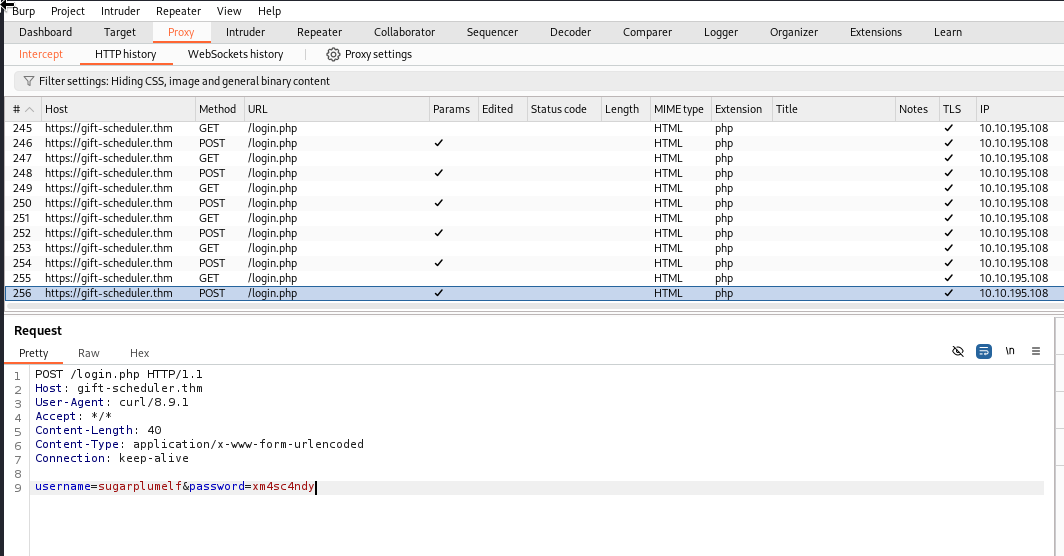Click the sort arrow in the # column
The image size is (1064, 556).
[30, 109]
